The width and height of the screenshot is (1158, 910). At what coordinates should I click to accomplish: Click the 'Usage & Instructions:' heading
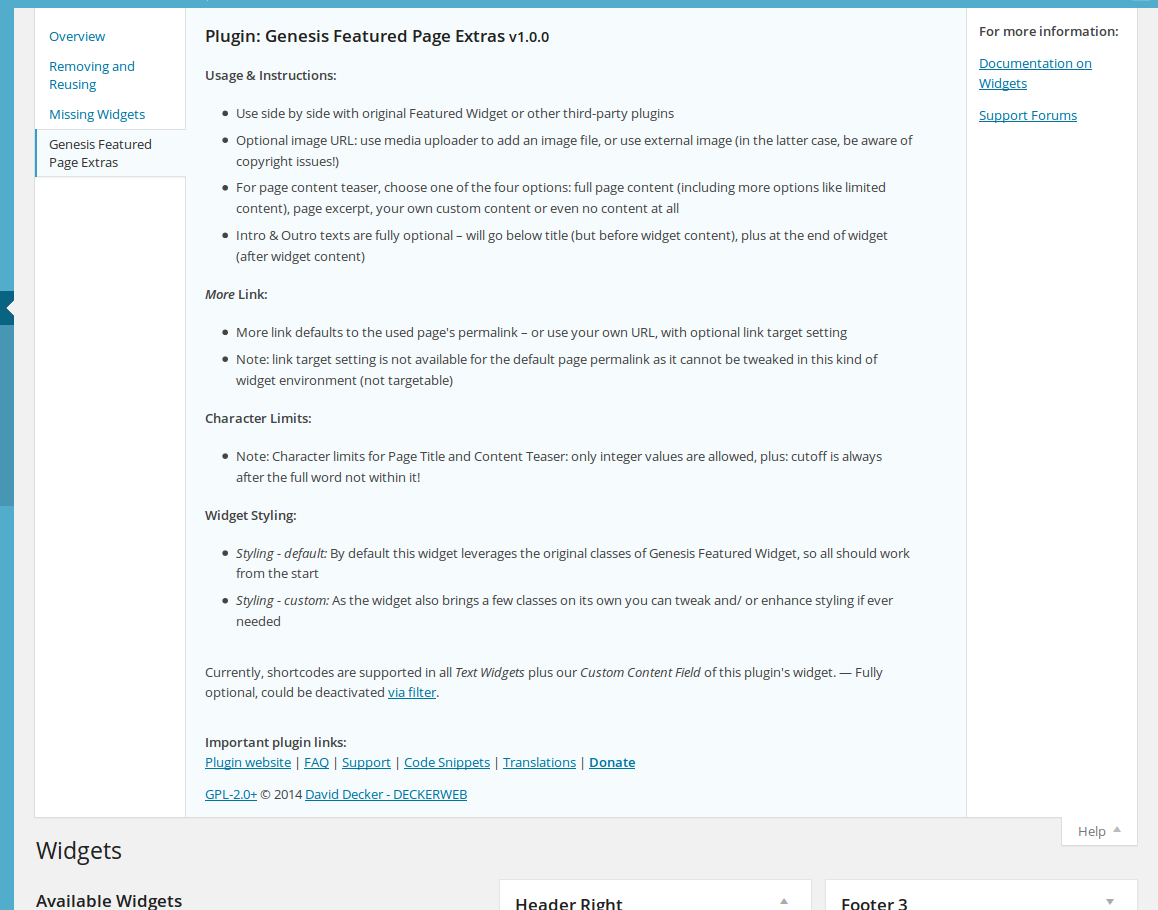coord(270,75)
